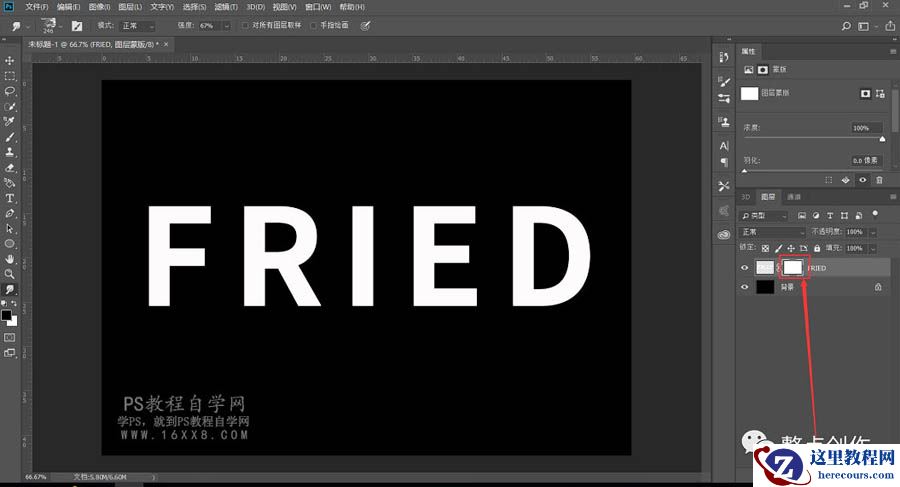Open Properties panel flyout menu
Image resolution: width=900 pixels, height=487 pixels.
[893, 51]
